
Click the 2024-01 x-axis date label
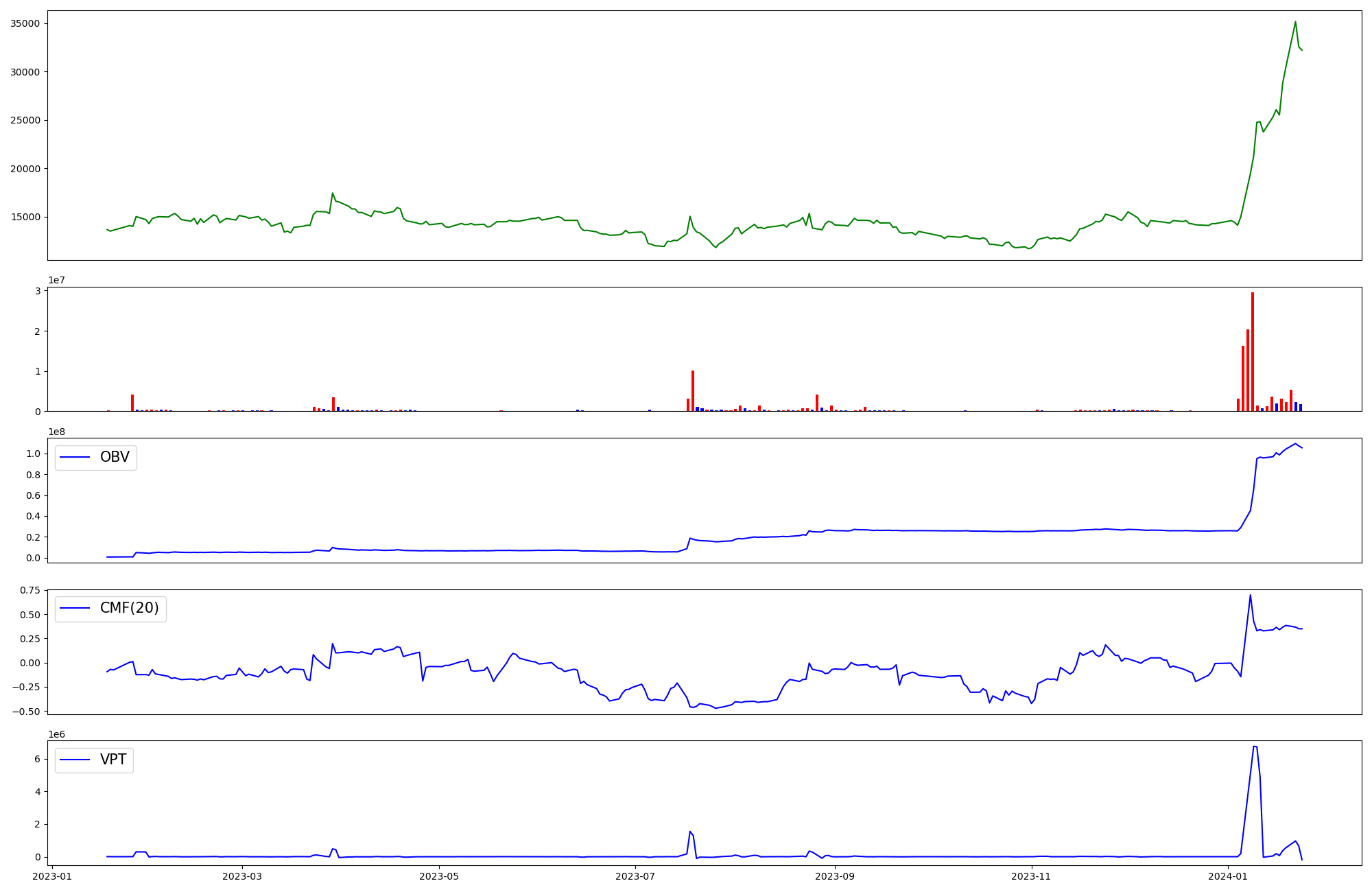pyautogui.click(x=1228, y=876)
